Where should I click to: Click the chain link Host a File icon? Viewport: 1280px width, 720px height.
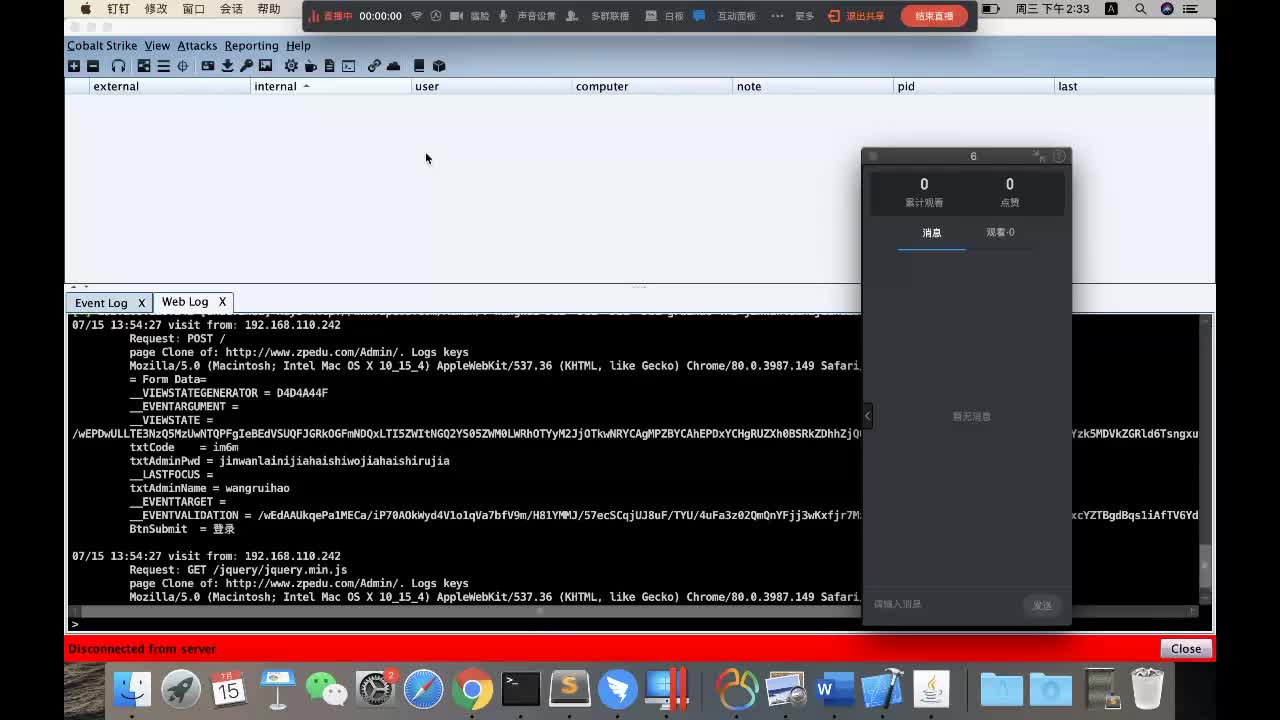pyautogui.click(x=374, y=66)
